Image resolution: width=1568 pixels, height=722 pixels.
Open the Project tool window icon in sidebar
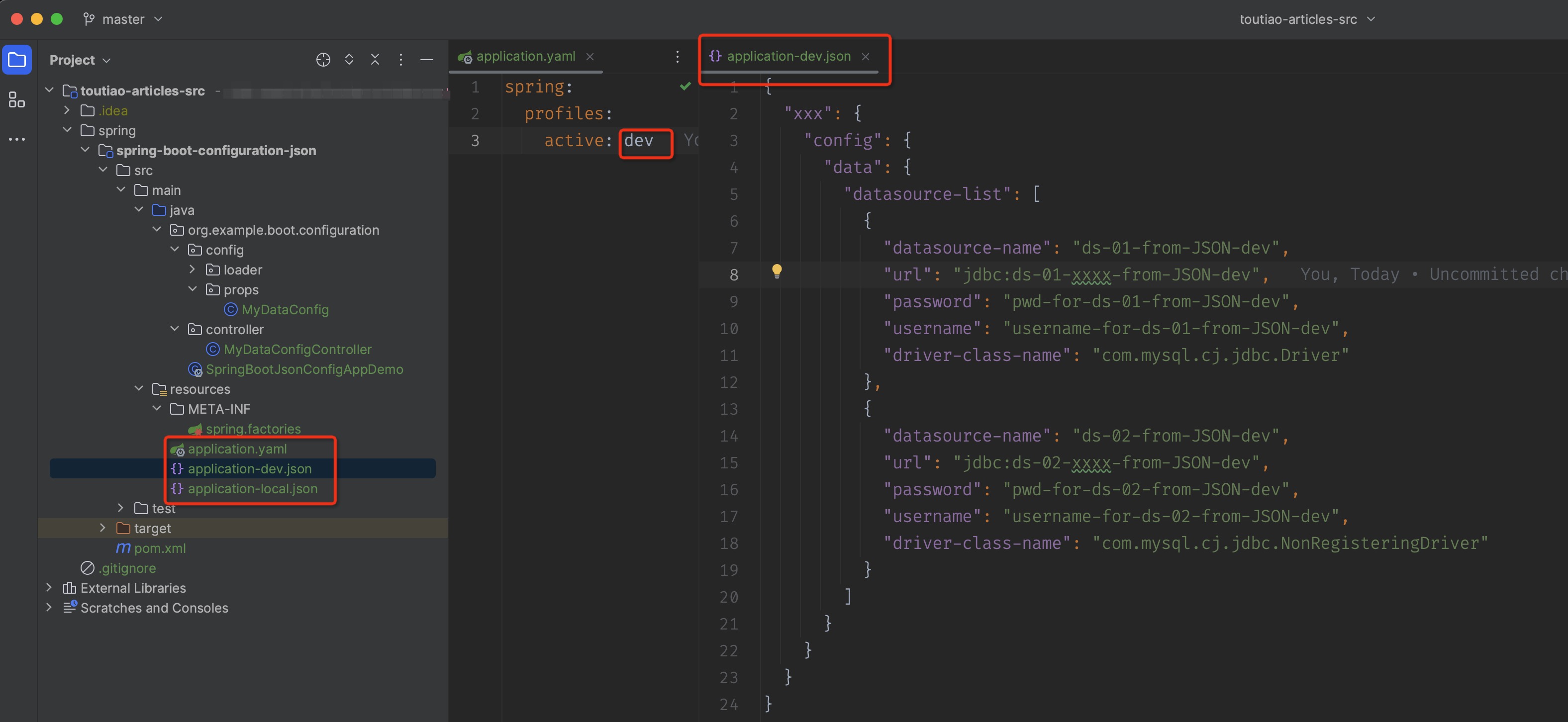click(16, 59)
